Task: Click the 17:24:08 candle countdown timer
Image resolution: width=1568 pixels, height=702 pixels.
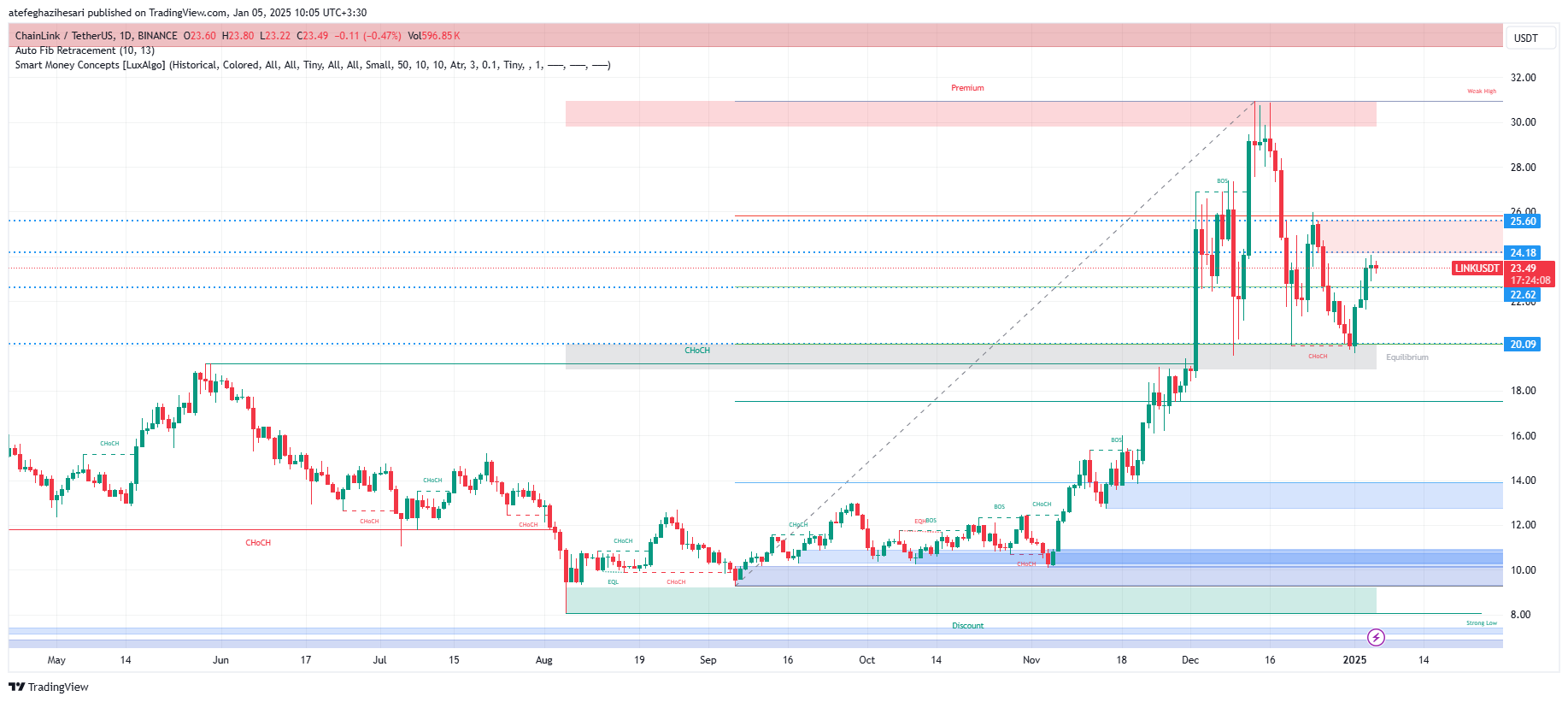Action: coord(1530,280)
